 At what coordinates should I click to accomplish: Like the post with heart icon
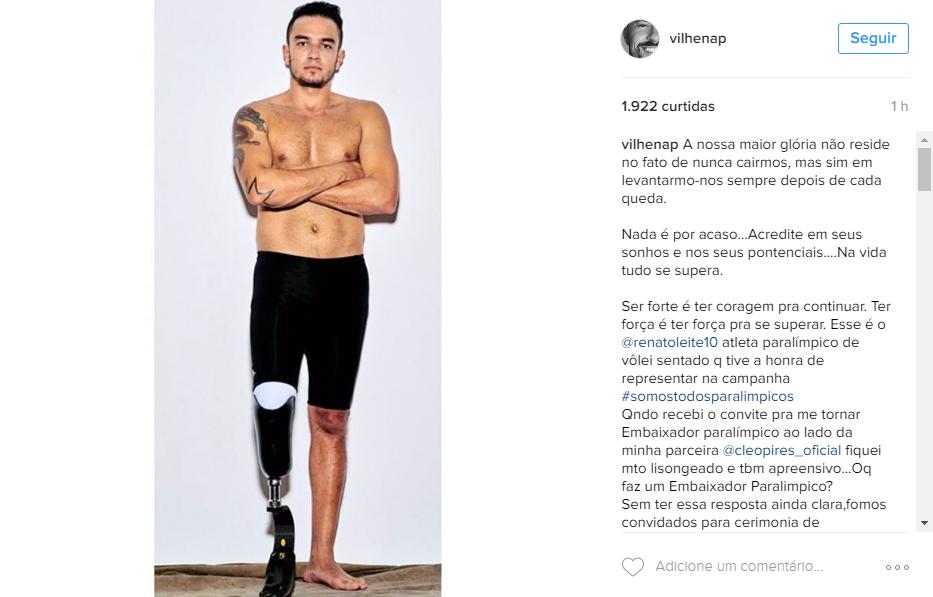[633, 567]
